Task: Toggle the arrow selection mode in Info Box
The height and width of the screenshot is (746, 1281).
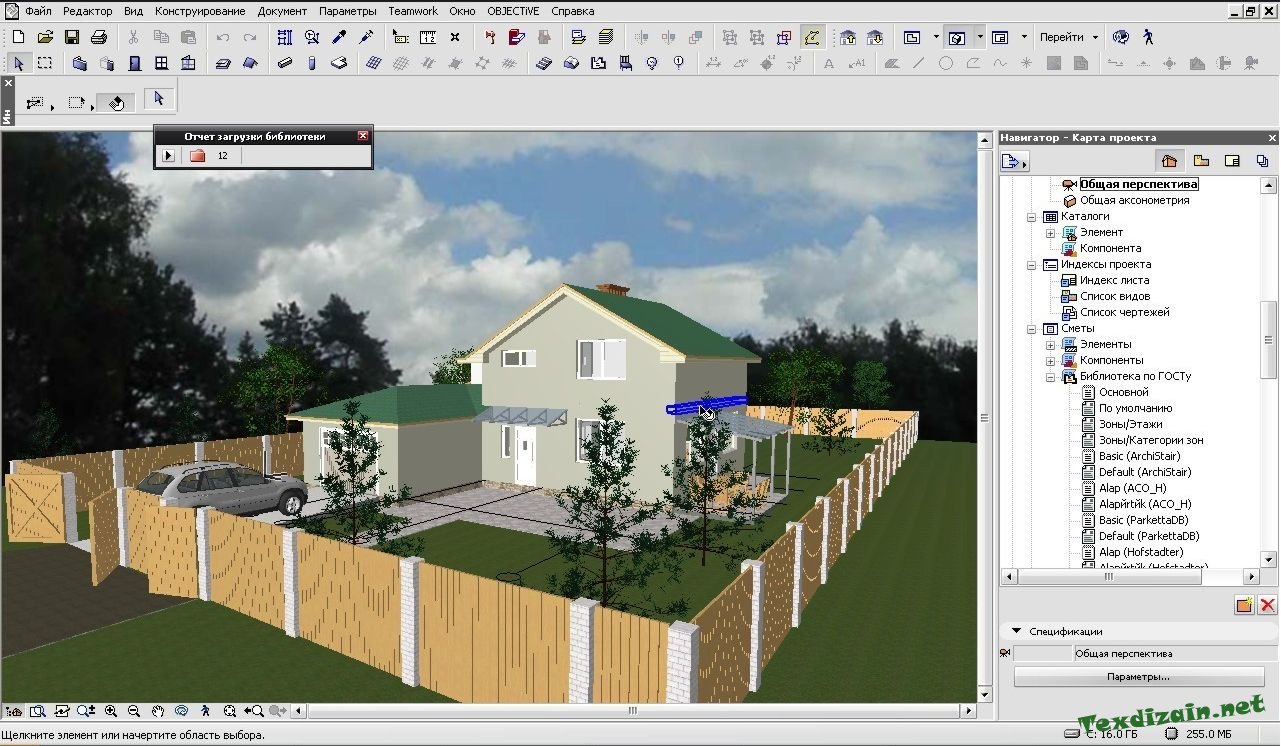Action: (x=159, y=98)
